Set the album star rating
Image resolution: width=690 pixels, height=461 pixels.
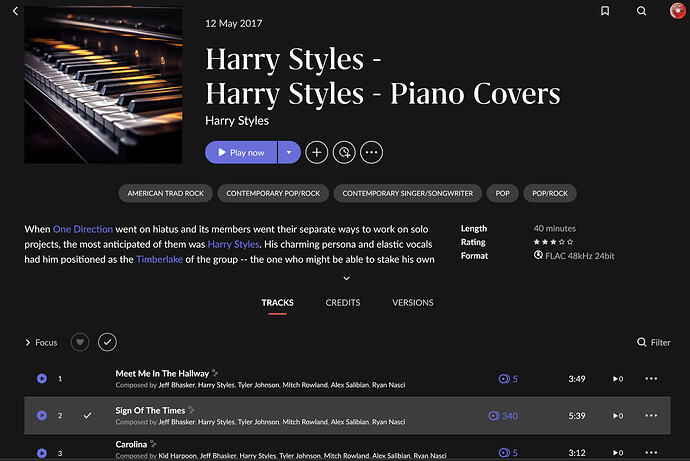click(553, 242)
